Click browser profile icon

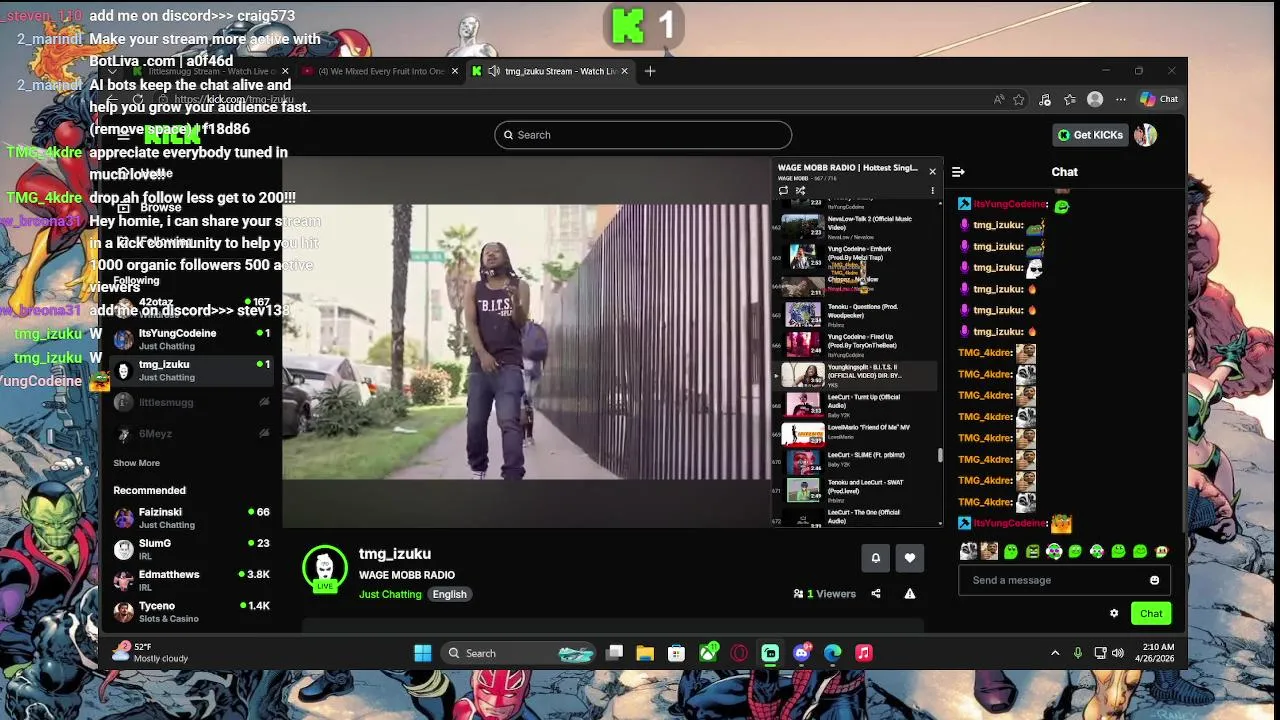coord(1095,99)
